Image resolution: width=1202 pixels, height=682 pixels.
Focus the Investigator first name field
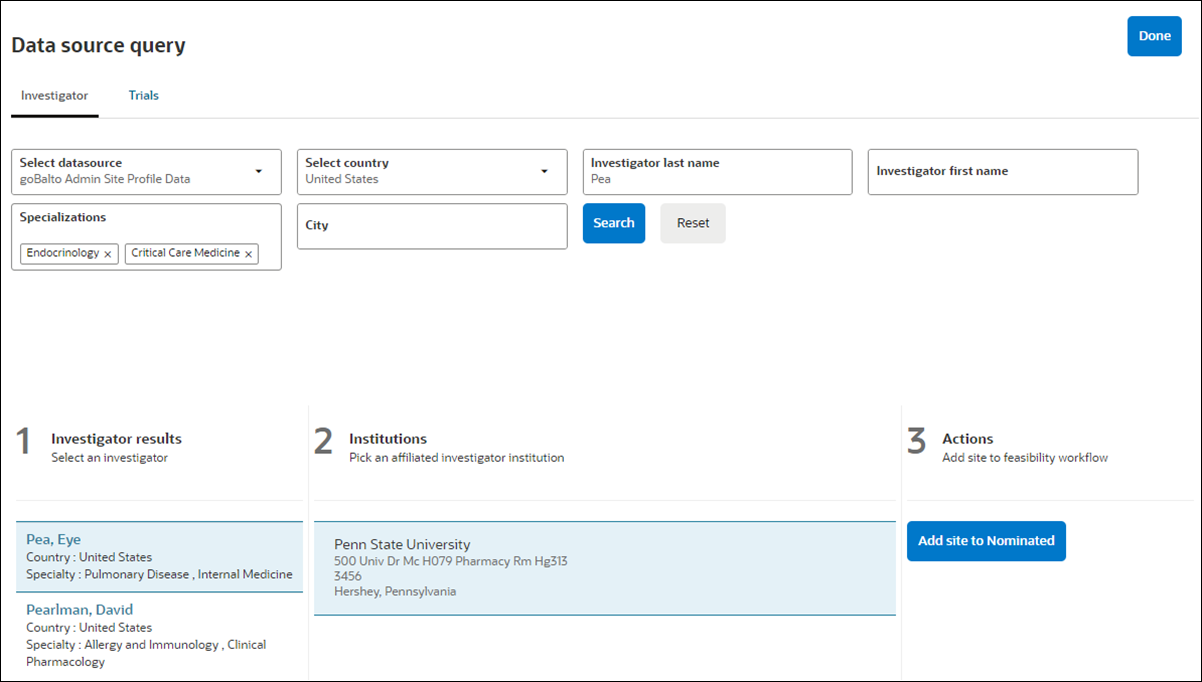click(1003, 172)
